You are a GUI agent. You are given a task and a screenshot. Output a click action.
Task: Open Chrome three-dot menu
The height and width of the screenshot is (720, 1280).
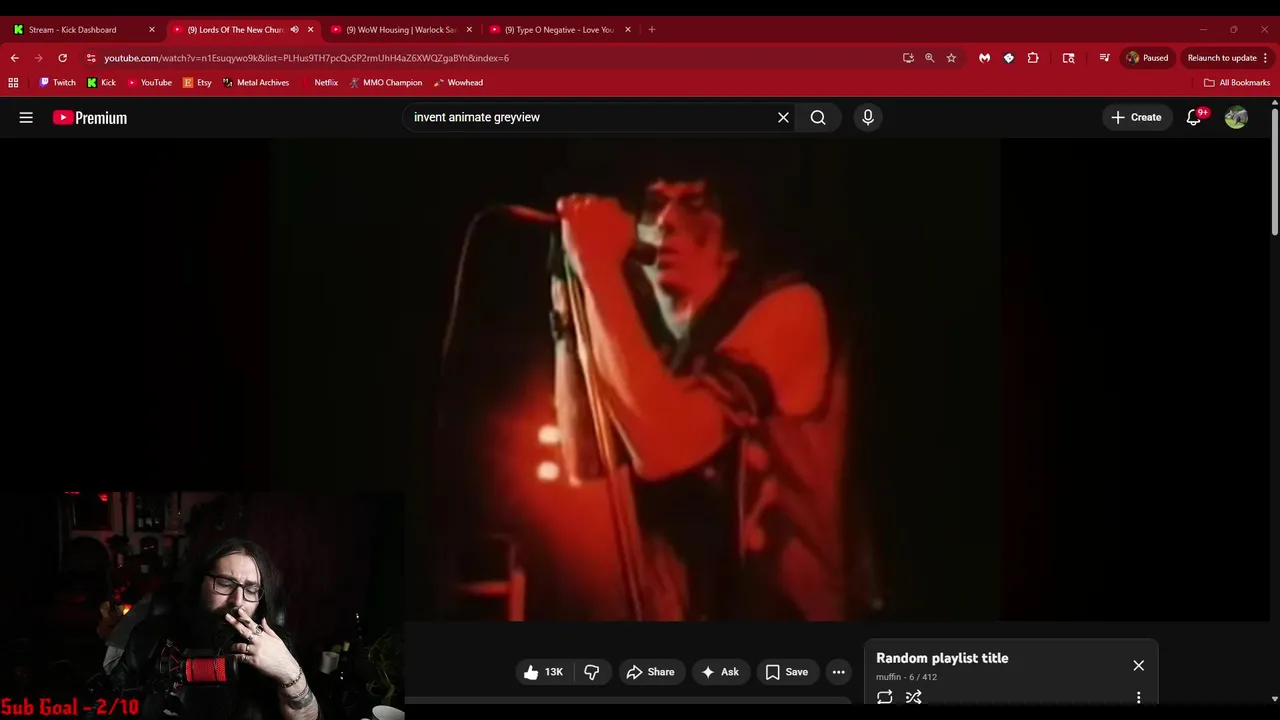click(x=1265, y=58)
